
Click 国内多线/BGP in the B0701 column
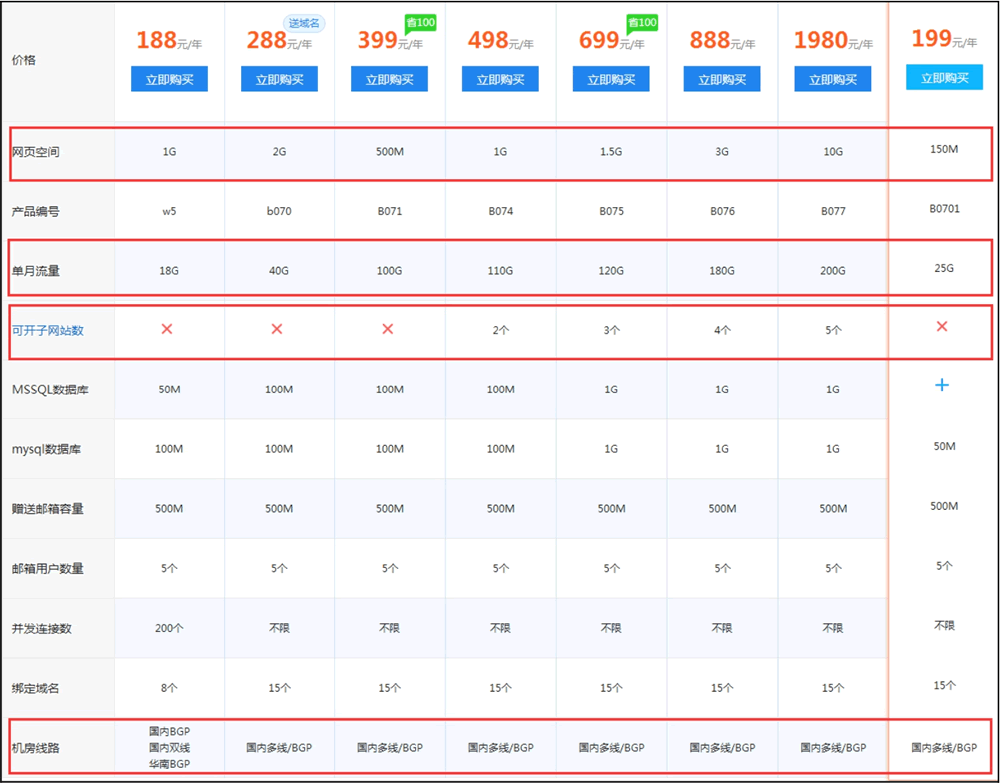[944, 747]
